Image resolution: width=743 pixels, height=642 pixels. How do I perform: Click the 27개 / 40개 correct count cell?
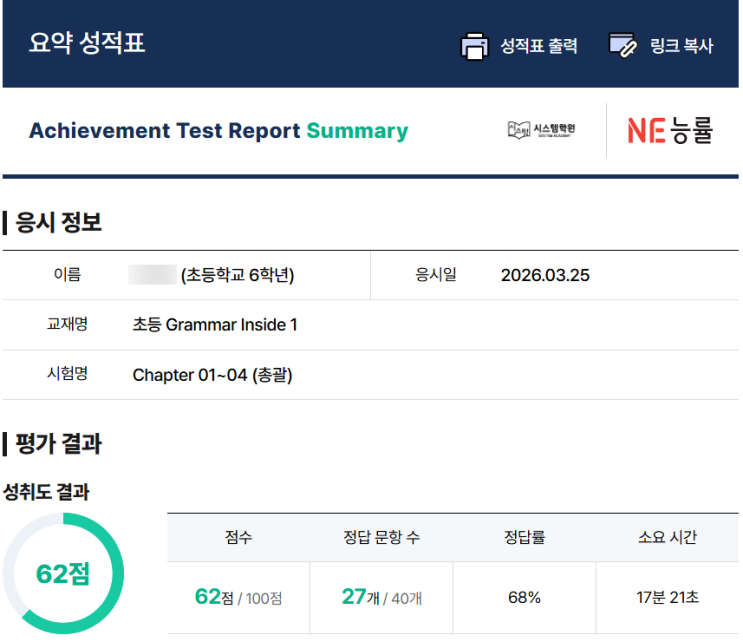(381, 597)
